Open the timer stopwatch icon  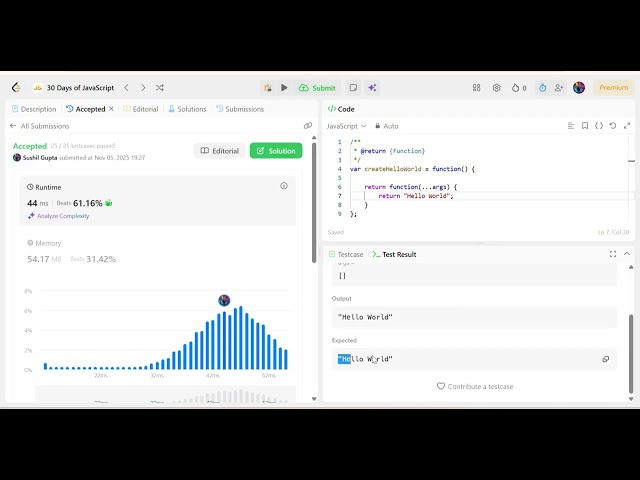(x=542, y=88)
